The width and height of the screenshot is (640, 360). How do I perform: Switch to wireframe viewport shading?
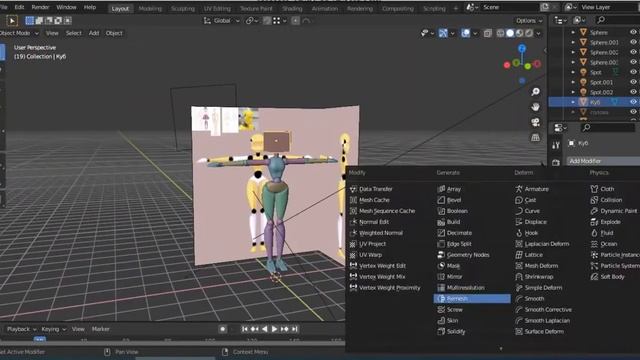pyautogui.click(x=500, y=33)
